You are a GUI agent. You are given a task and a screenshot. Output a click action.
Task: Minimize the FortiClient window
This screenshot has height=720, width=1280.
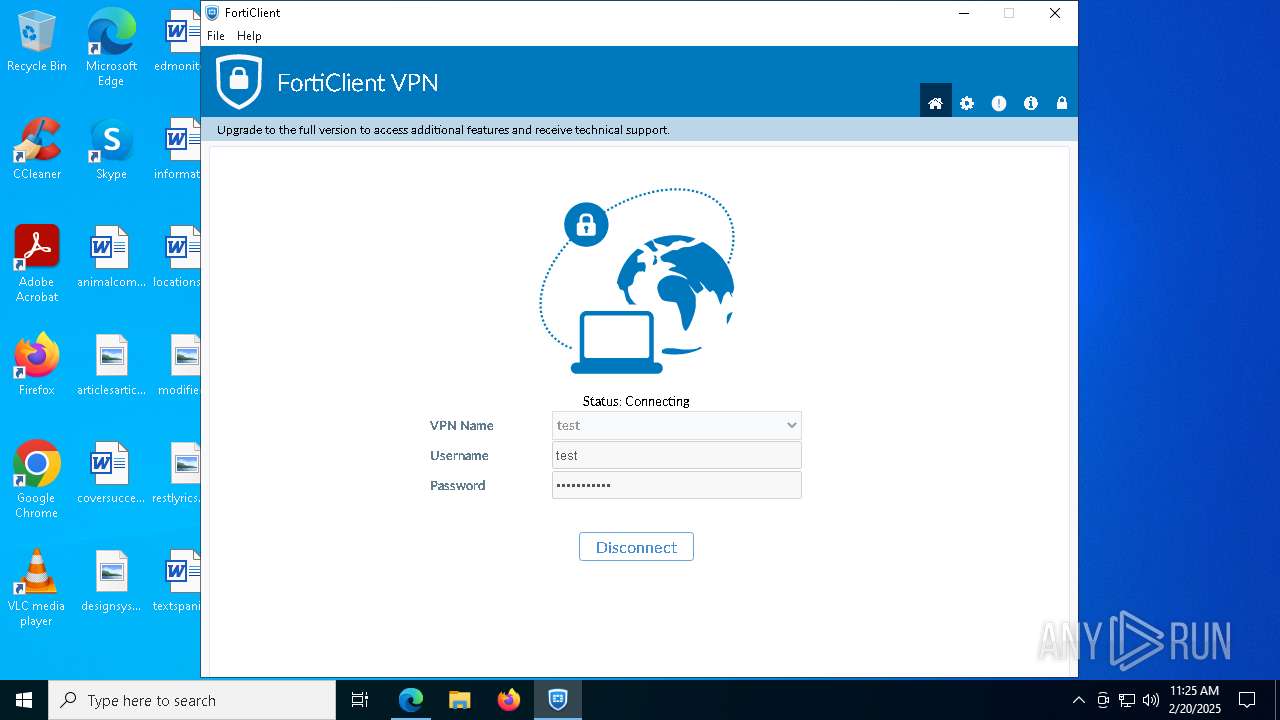(x=964, y=13)
